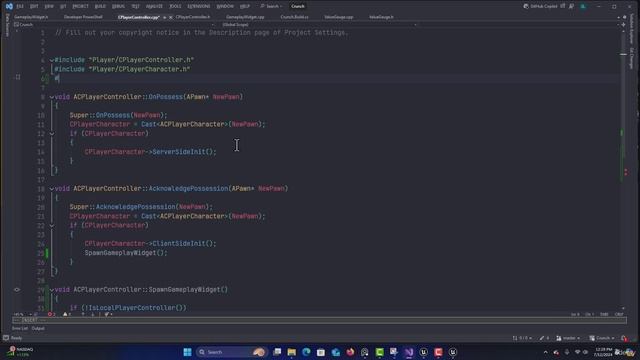Click the notifications bell in status bar

[x=623, y=338]
